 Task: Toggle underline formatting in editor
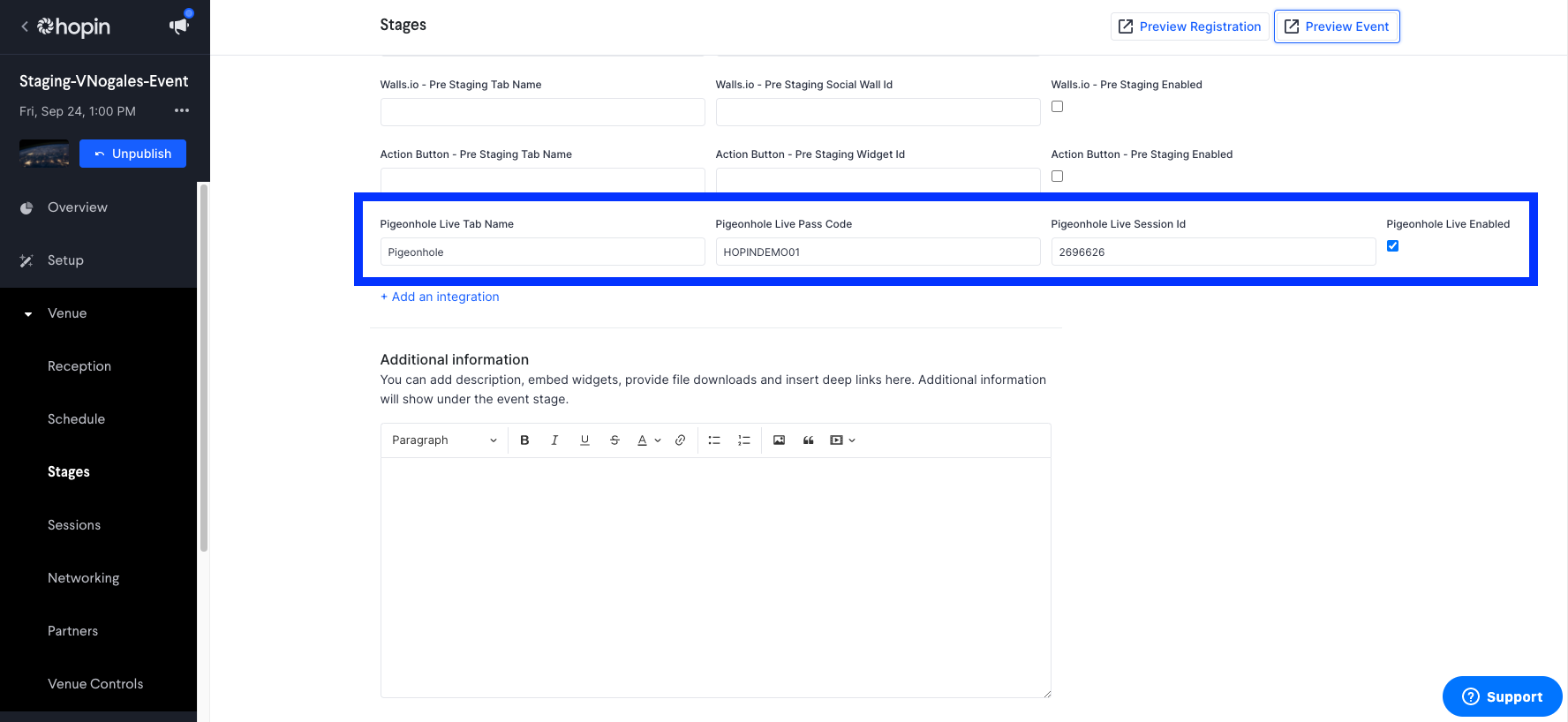pos(584,440)
